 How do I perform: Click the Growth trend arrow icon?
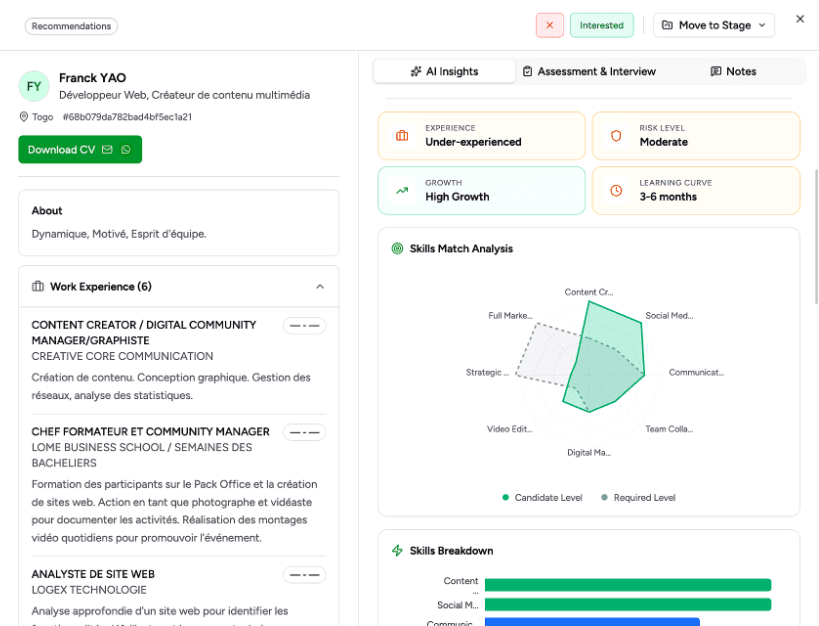pos(400,191)
